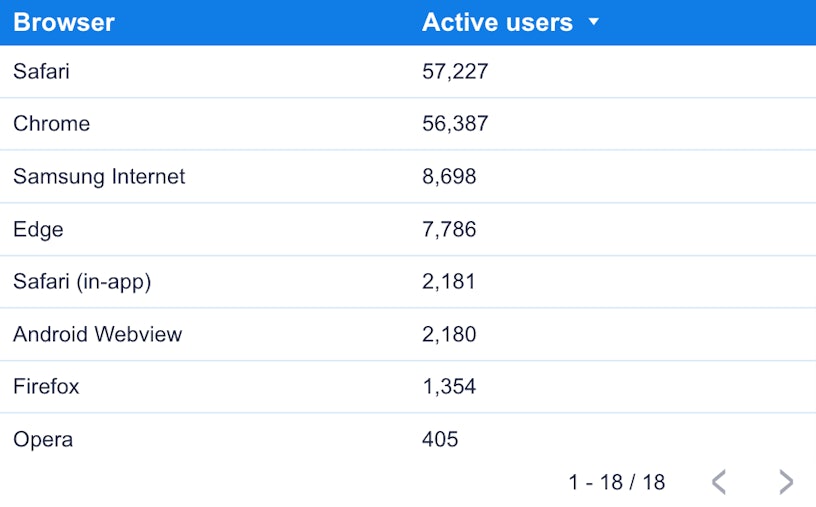Toggle the Active users sort arrow

click(594, 22)
